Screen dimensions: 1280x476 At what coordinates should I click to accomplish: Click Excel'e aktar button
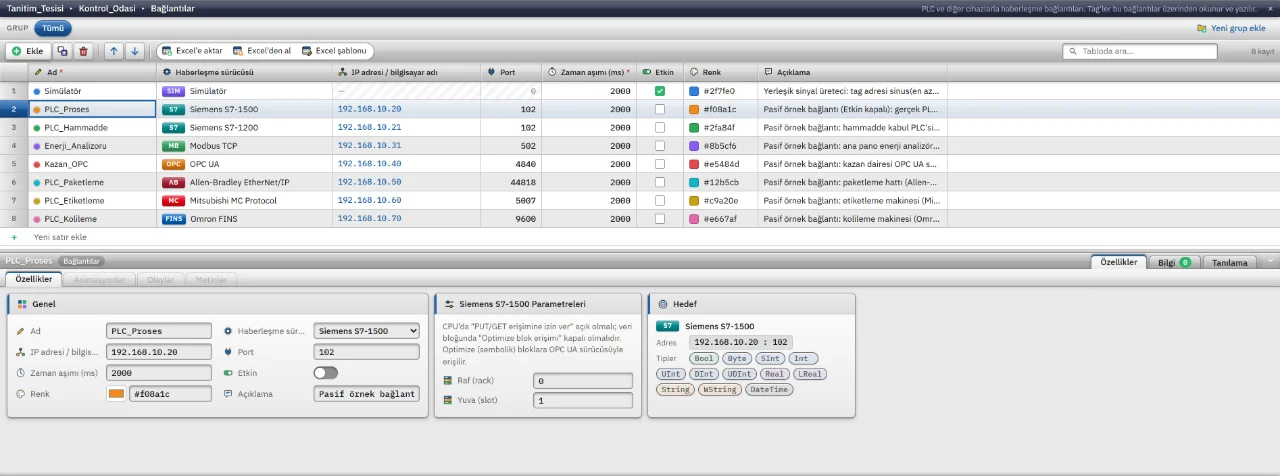(x=192, y=51)
